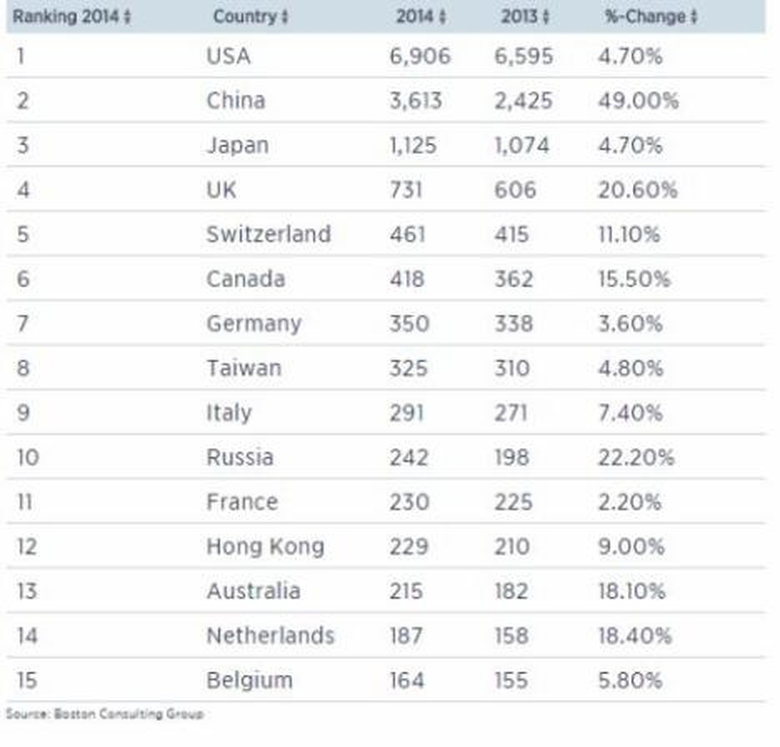The height and width of the screenshot is (747, 780).
Task: Click sort arrows beside 2013 column header
Action: click(546, 18)
